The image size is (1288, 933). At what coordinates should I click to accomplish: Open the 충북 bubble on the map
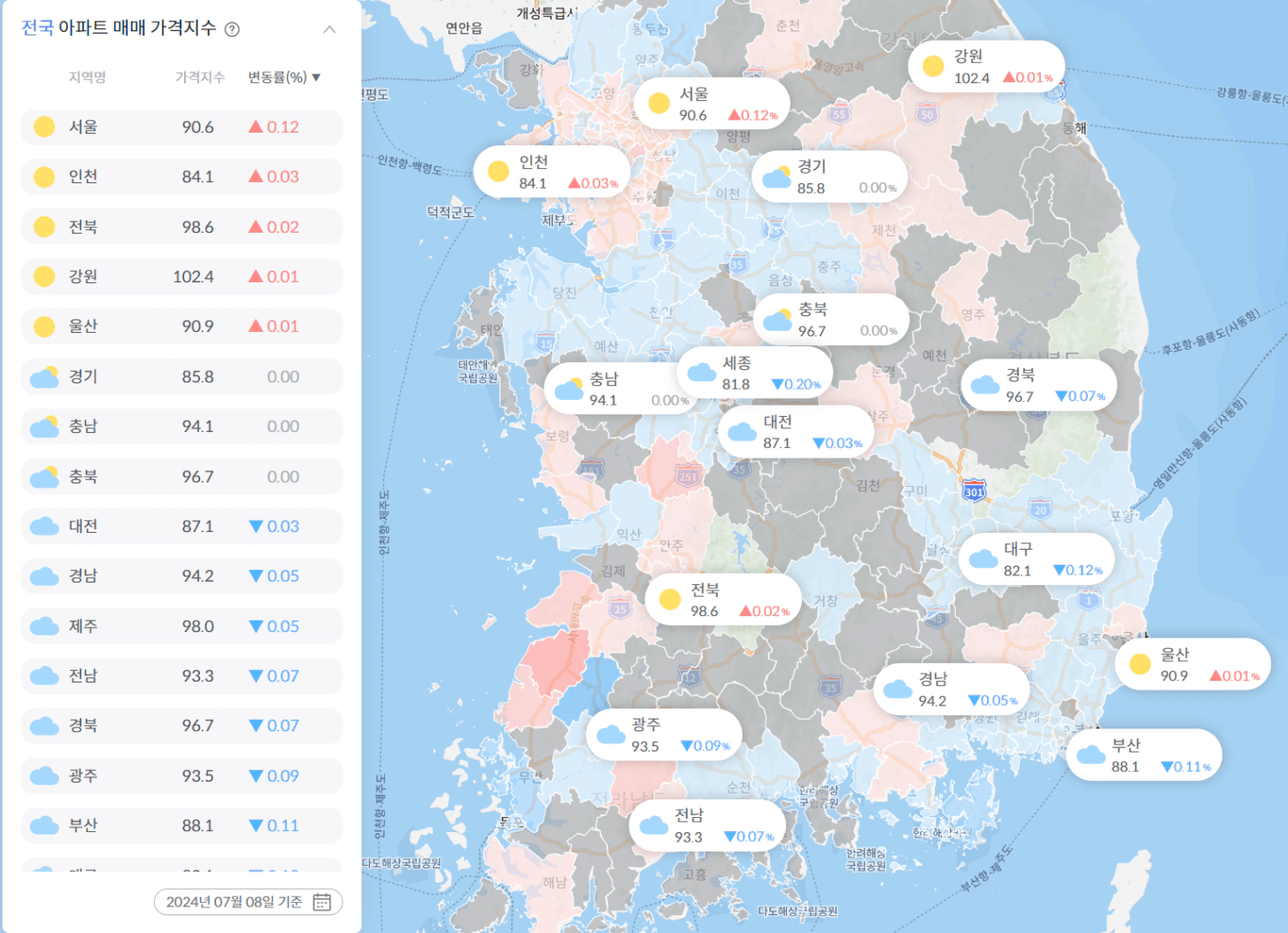pos(831,320)
